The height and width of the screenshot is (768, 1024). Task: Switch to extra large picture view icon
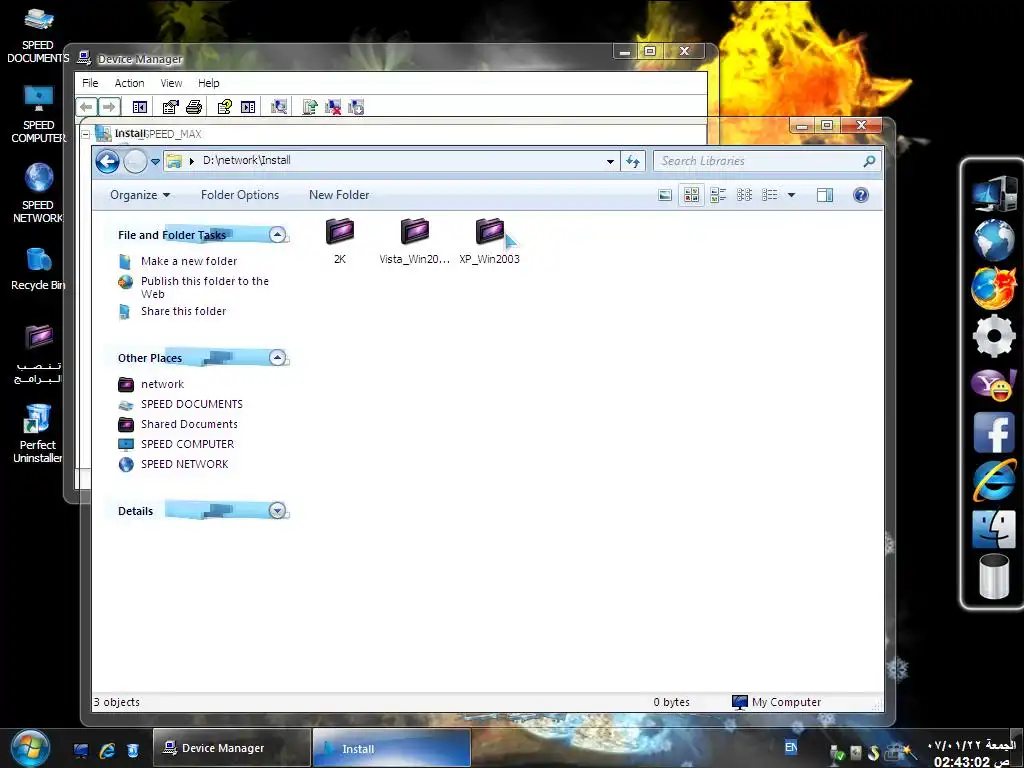pos(665,195)
